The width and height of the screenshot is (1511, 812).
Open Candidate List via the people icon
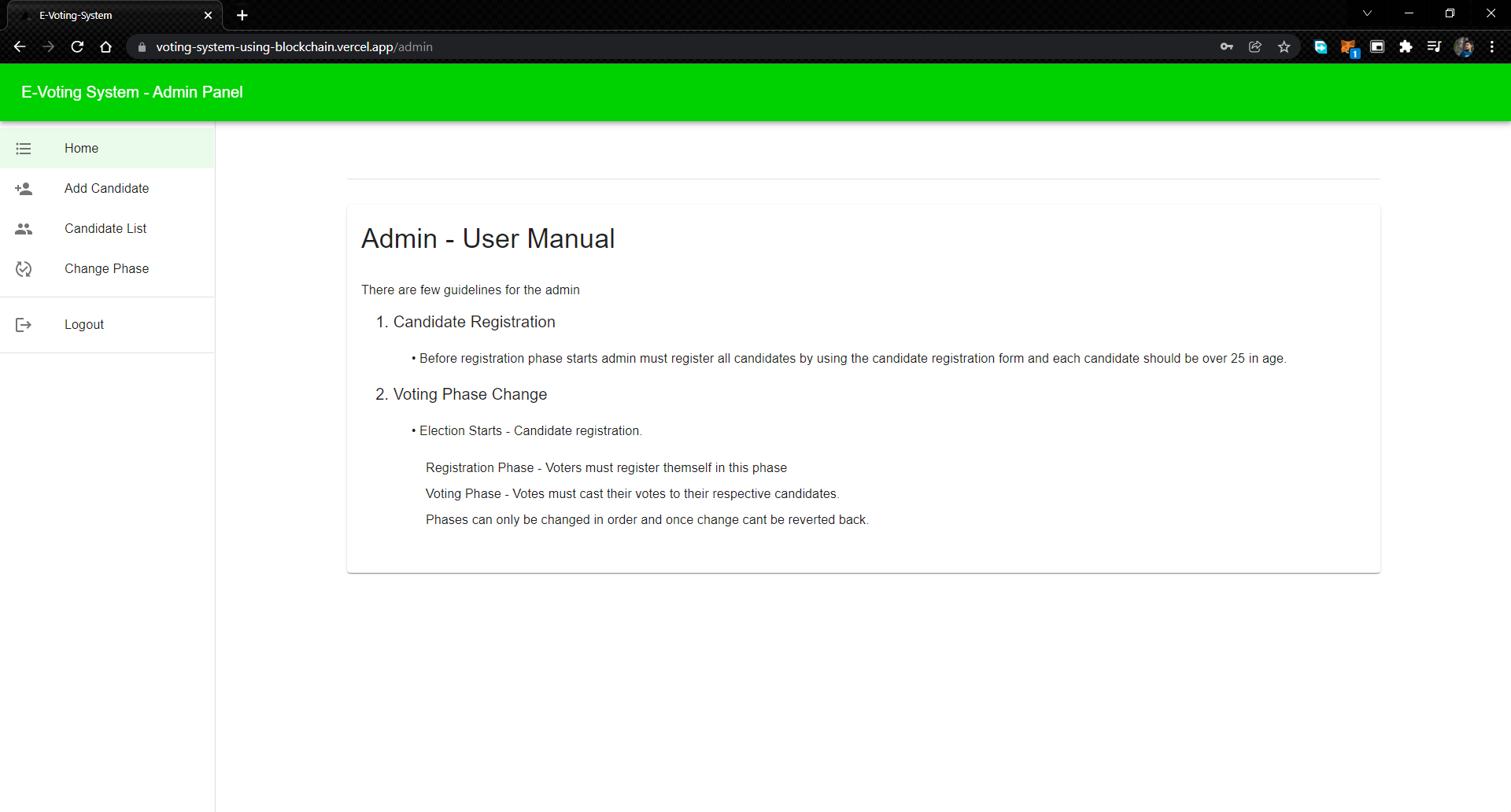[x=24, y=228]
